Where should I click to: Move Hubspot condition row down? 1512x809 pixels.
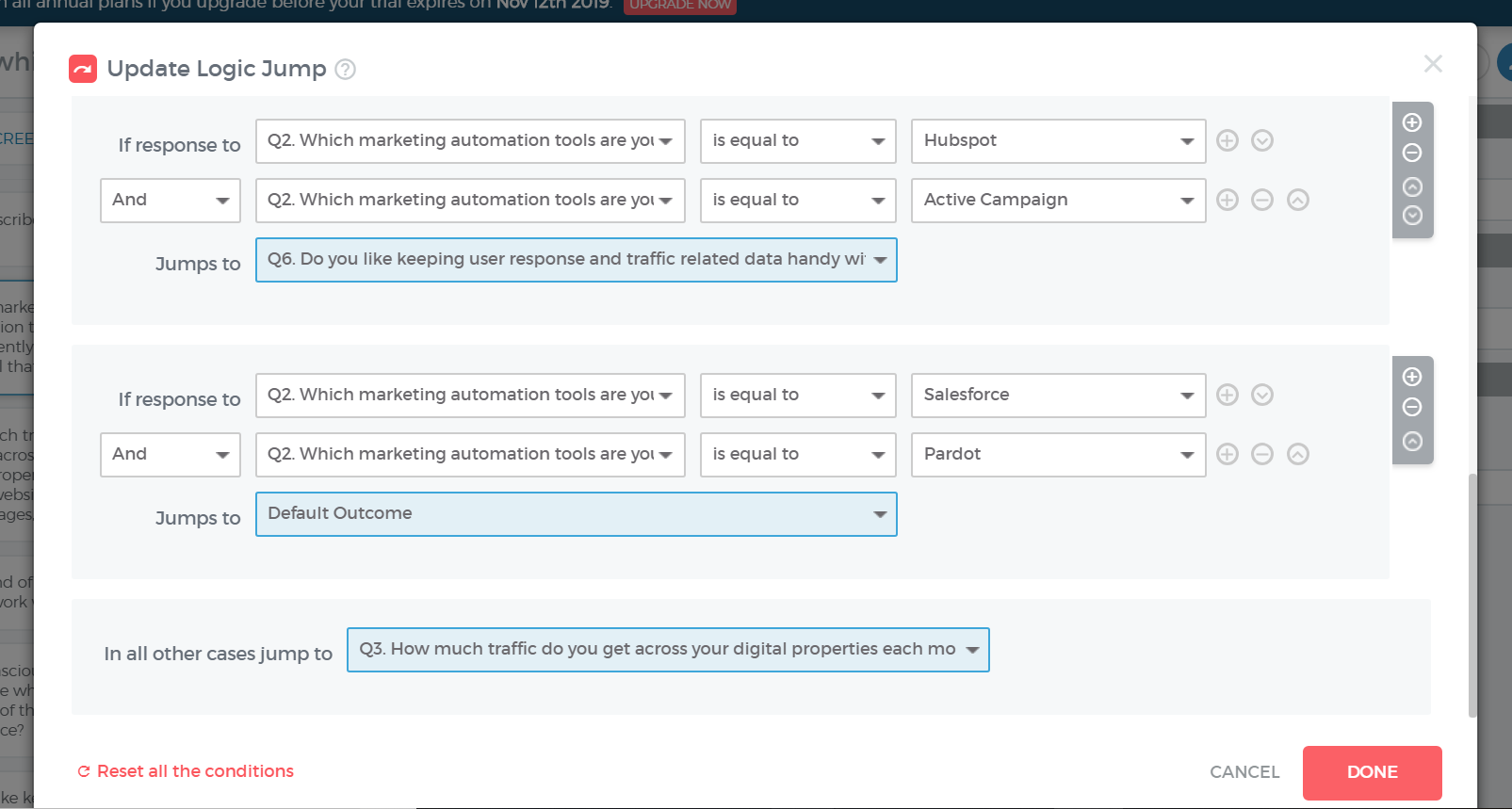[1262, 140]
